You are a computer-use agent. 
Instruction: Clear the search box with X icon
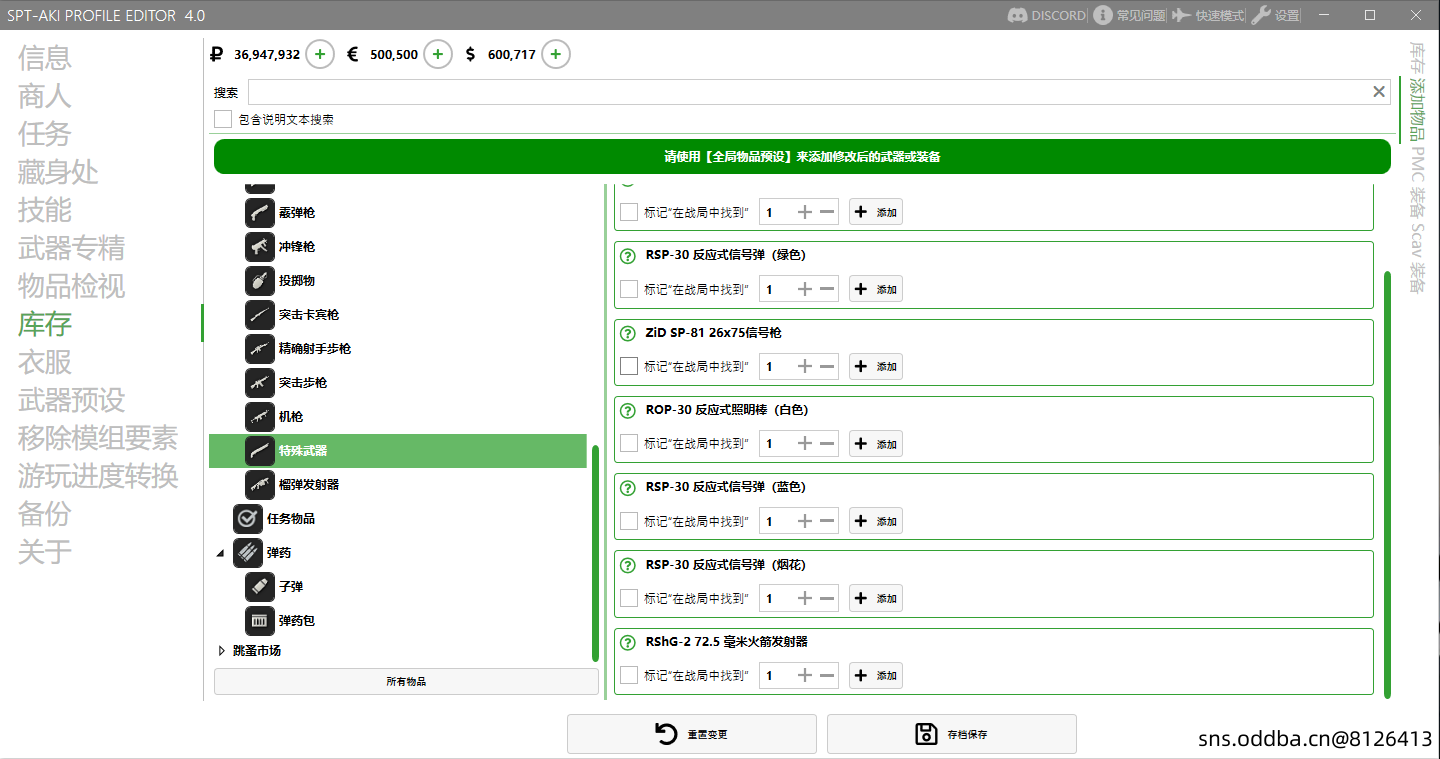(x=1379, y=92)
